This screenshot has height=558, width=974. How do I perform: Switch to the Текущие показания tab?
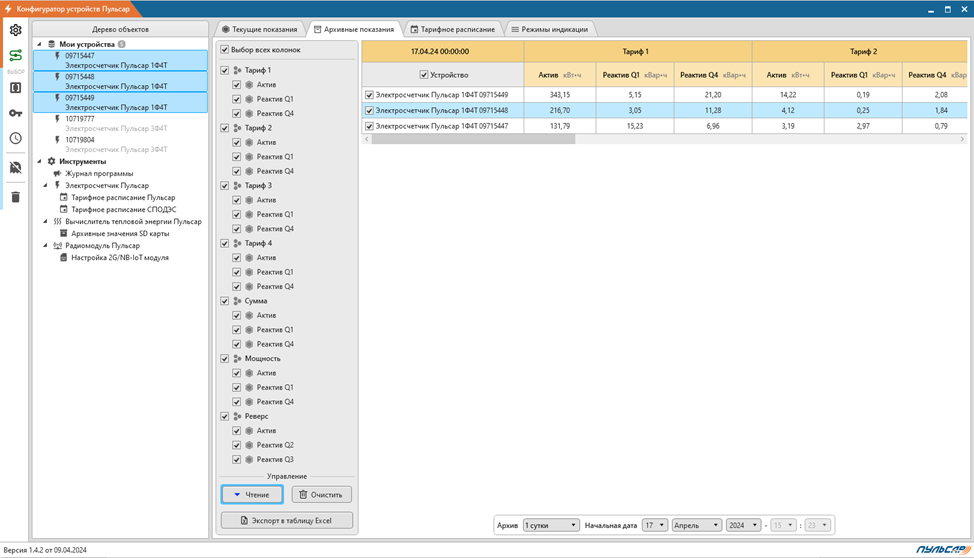(260, 29)
